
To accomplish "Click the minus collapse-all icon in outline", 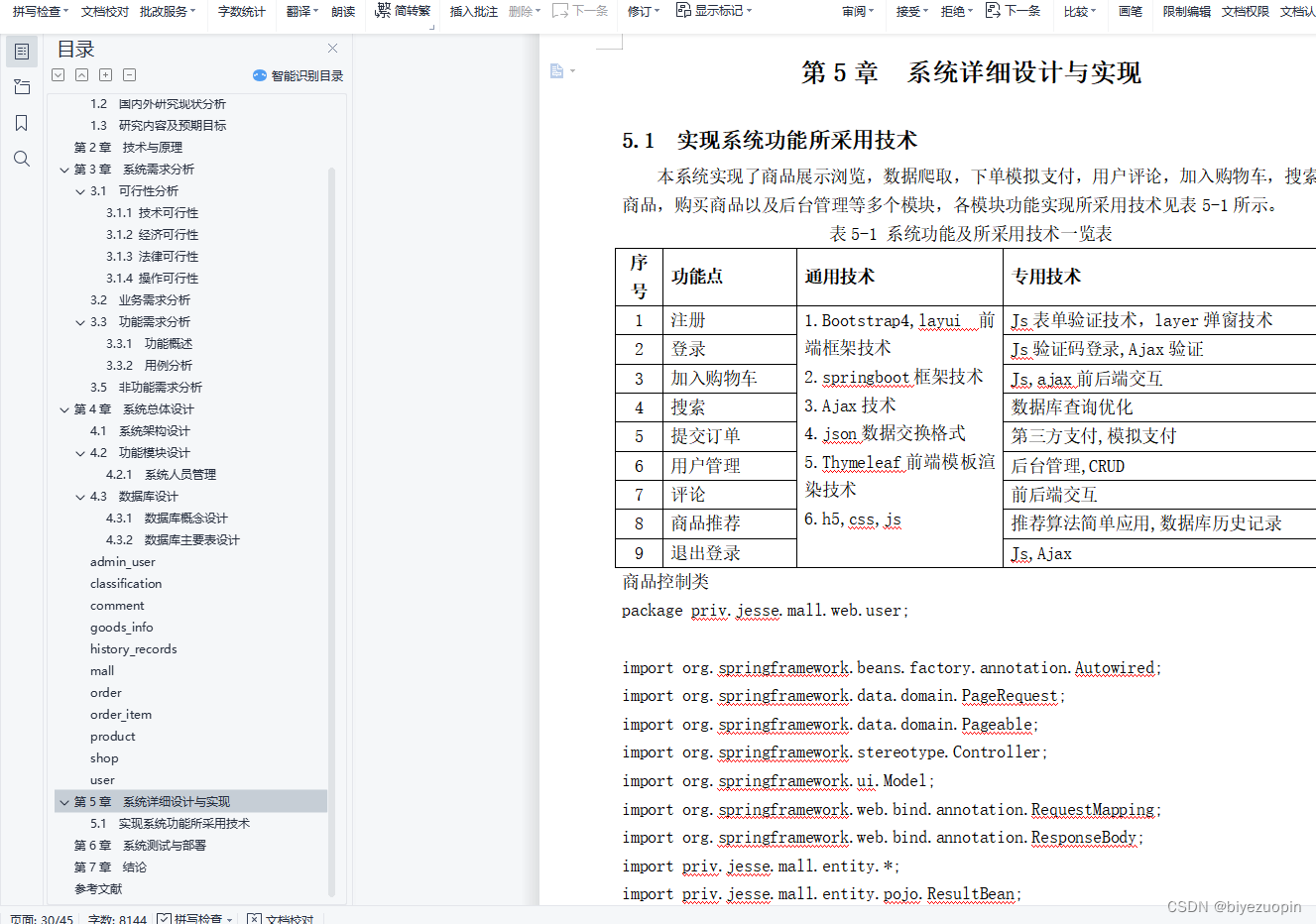I will point(129,75).
